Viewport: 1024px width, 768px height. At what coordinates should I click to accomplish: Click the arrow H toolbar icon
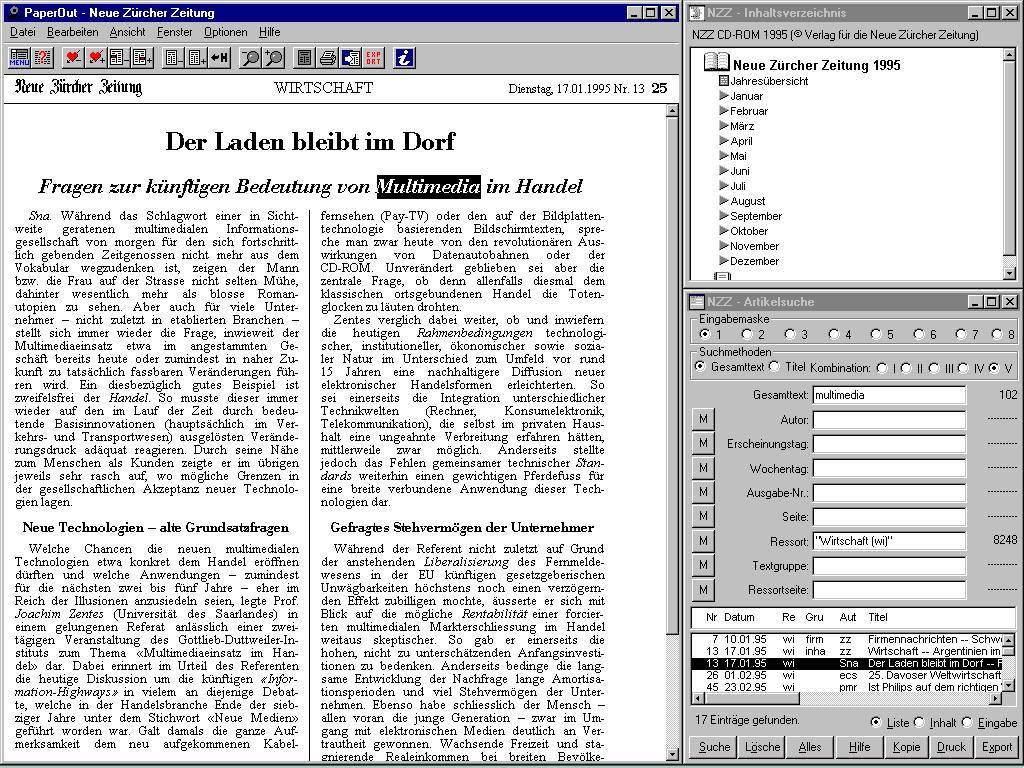[219, 58]
